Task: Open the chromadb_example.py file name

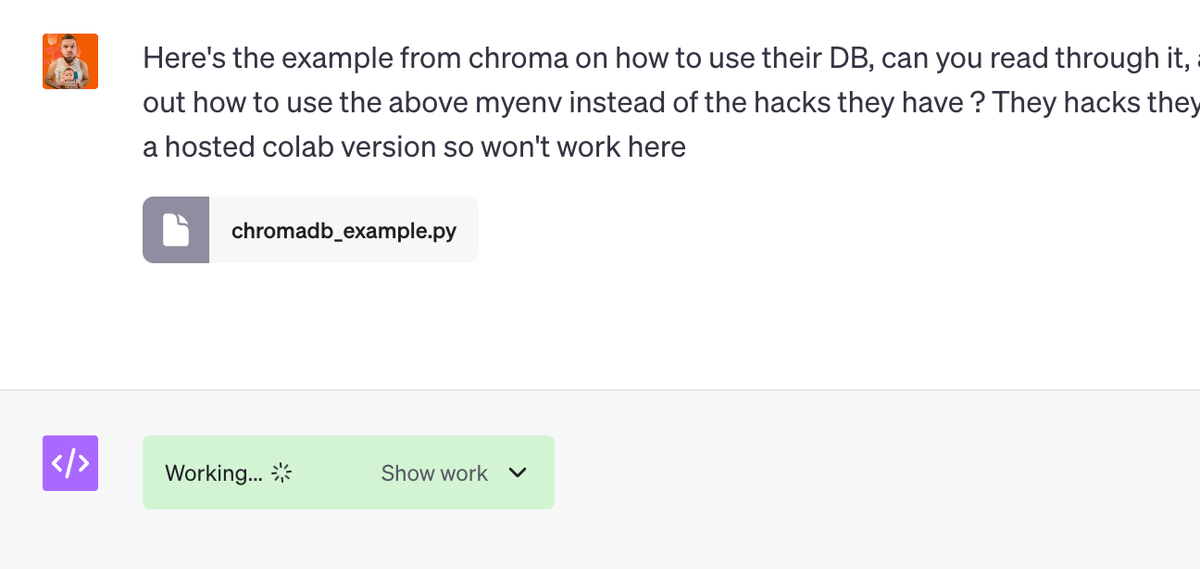Action: [x=343, y=231]
